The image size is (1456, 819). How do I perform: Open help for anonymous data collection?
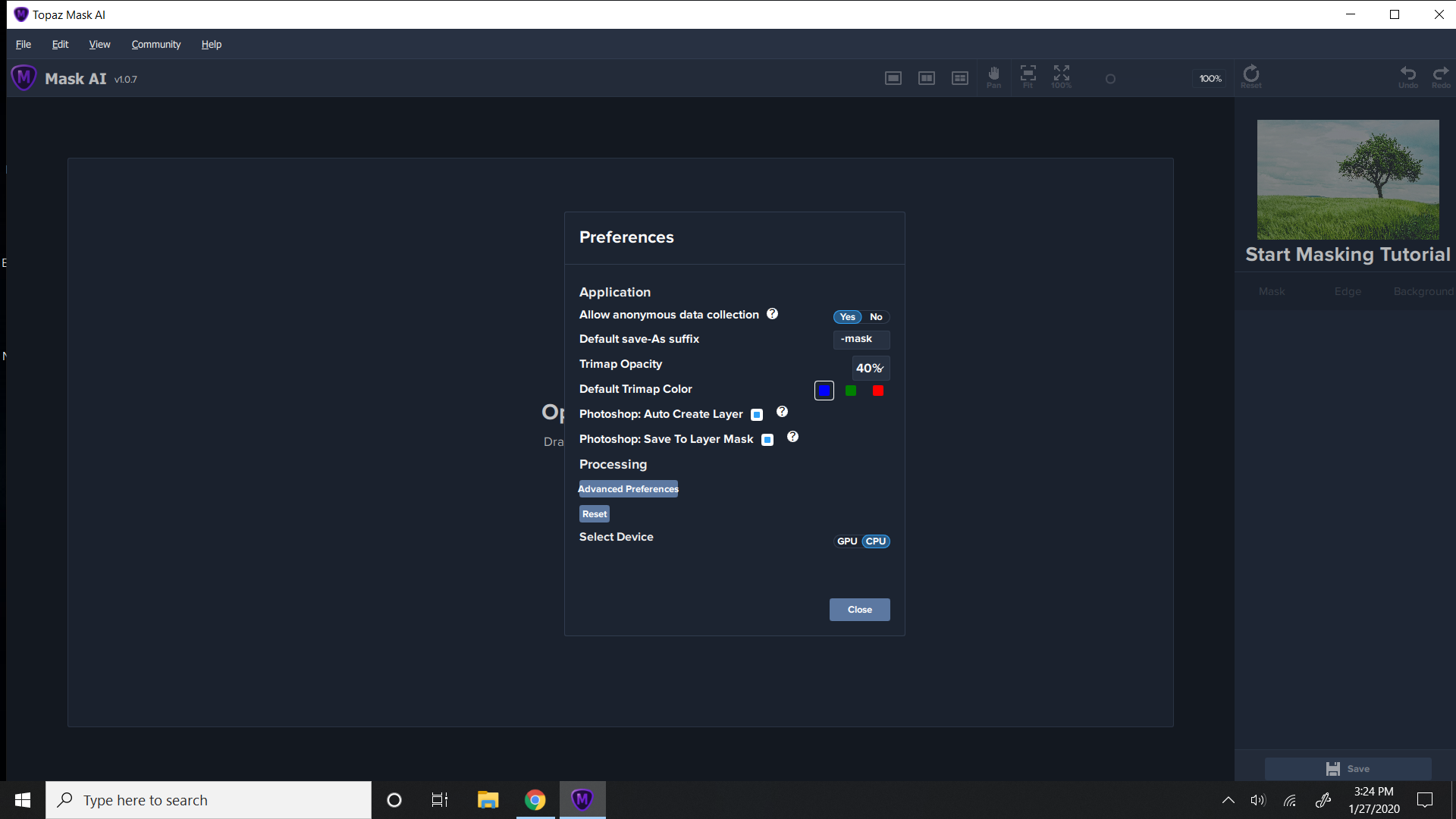(772, 314)
